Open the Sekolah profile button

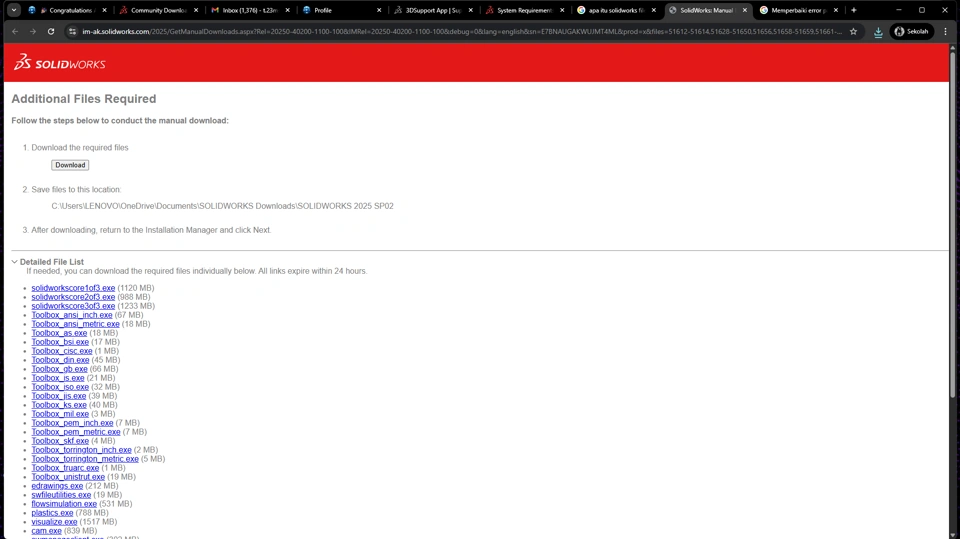pos(912,31)
